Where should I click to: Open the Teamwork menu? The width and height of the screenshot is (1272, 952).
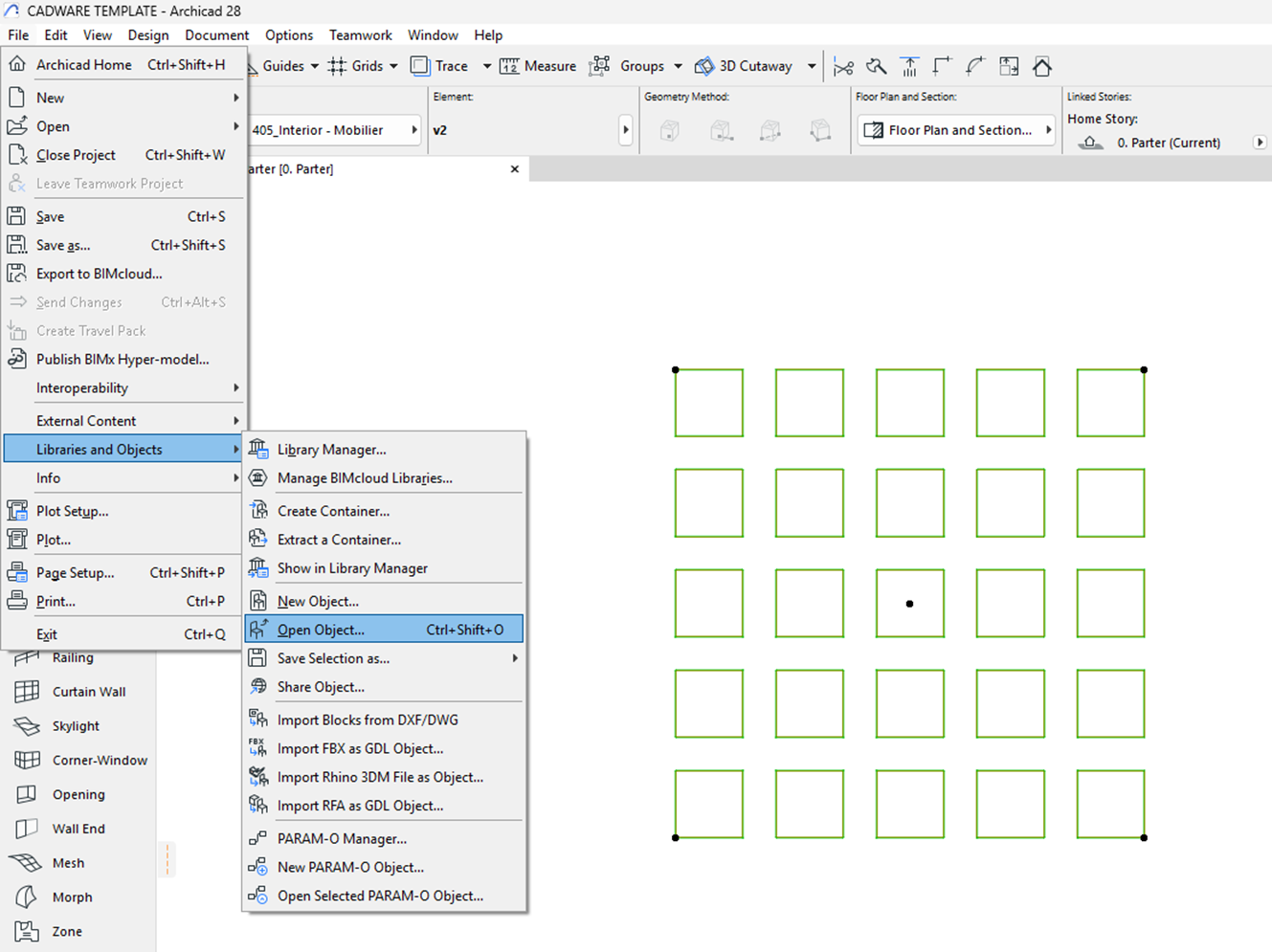point(361,35)
